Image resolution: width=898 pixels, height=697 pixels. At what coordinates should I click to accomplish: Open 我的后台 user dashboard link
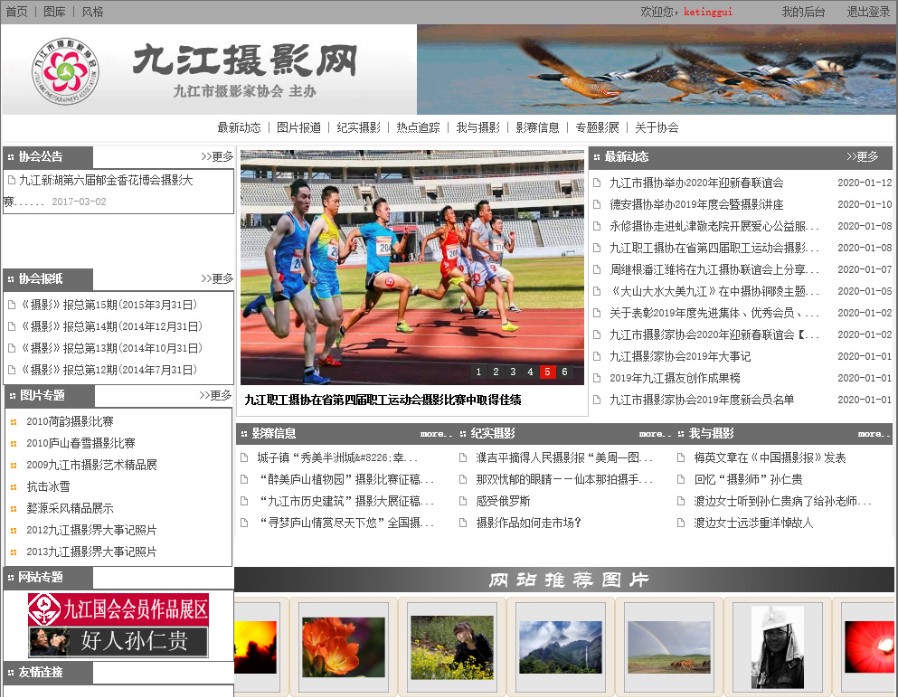(x=803, y=12)
